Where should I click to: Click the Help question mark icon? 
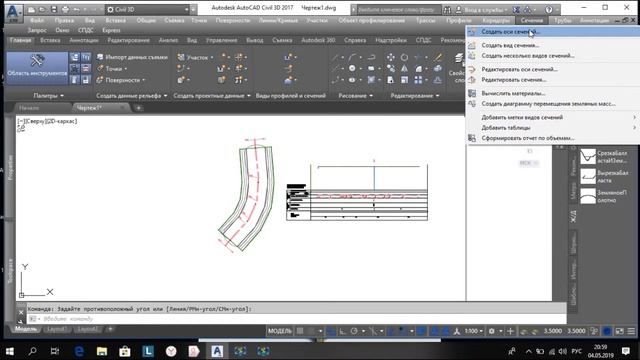pos(549,9)
